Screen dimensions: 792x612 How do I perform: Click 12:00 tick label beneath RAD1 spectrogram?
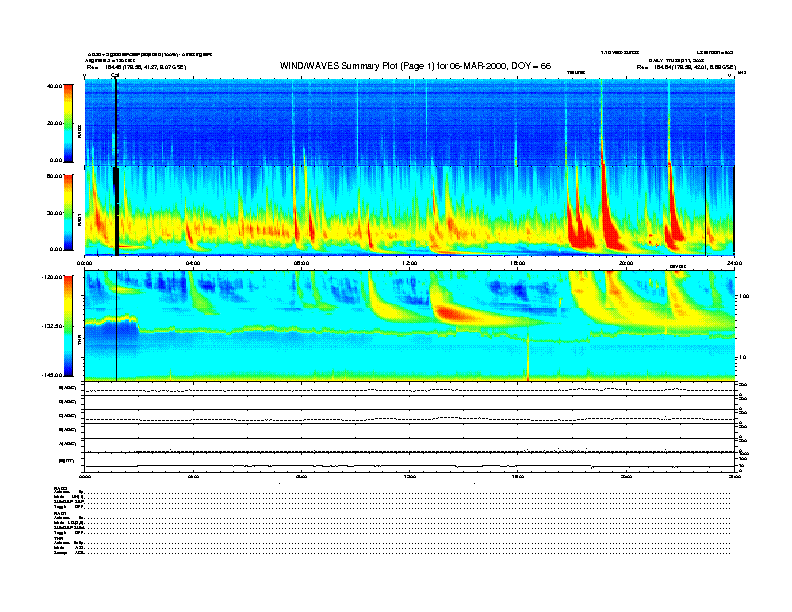point(410,263)
